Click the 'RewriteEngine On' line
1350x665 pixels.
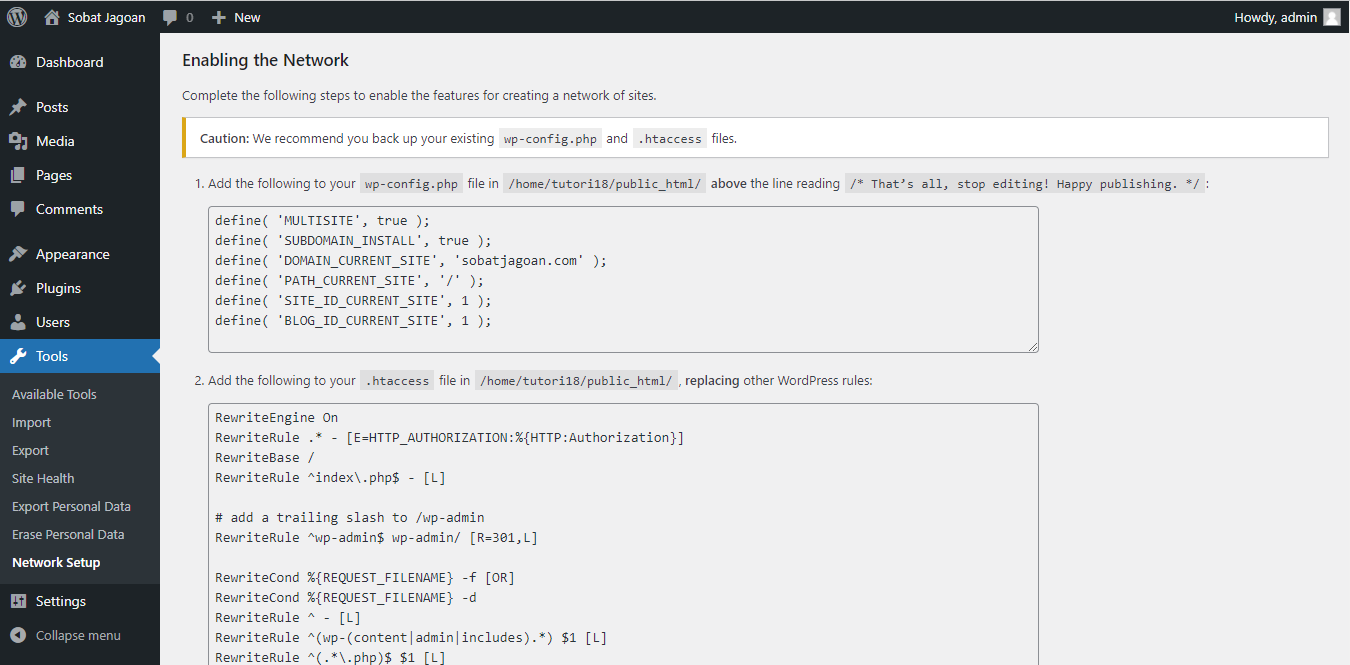point(276,417)
